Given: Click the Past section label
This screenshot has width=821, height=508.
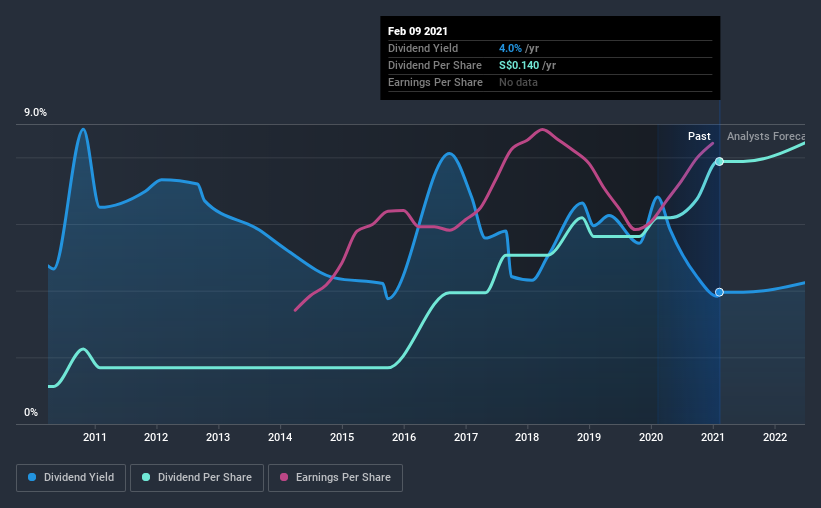Looking at the screenshot, I should pos(699,136).
